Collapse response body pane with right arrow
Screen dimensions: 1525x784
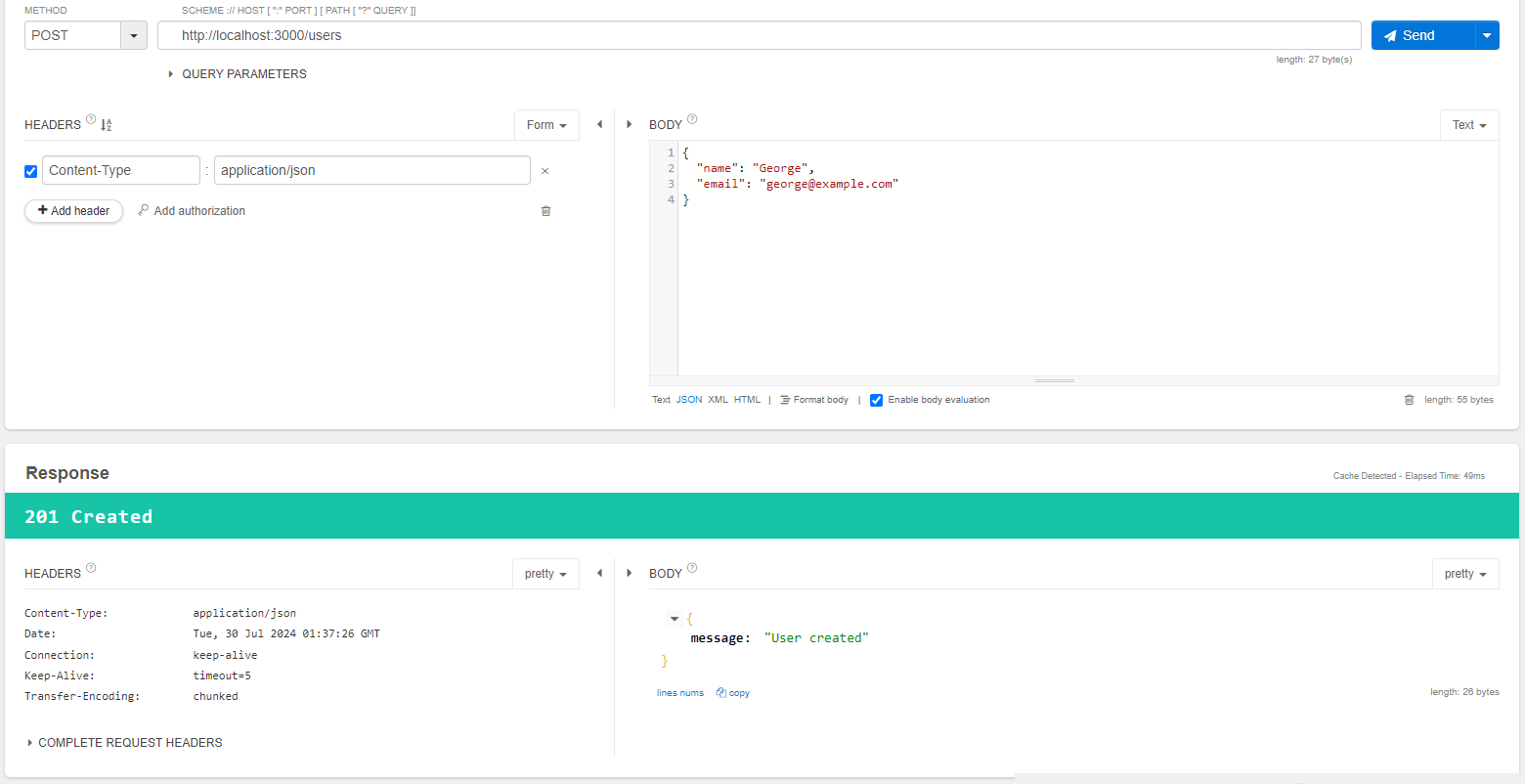pyautogui.click(x=629, y=573)
